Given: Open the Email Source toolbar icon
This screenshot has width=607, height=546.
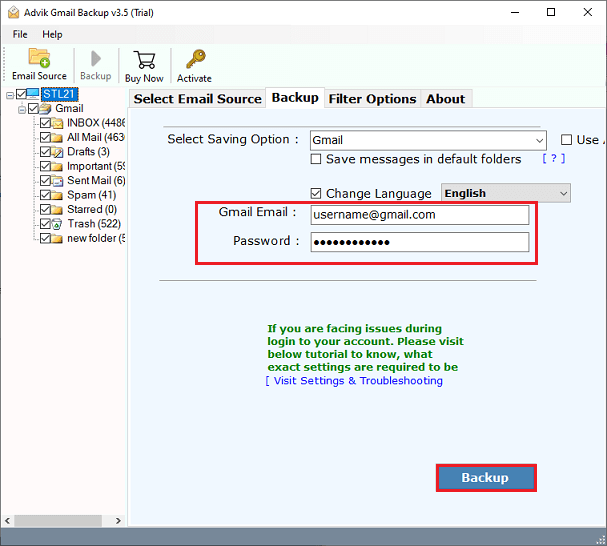Looking at the screenshot, I should click(x=39, y=58).
